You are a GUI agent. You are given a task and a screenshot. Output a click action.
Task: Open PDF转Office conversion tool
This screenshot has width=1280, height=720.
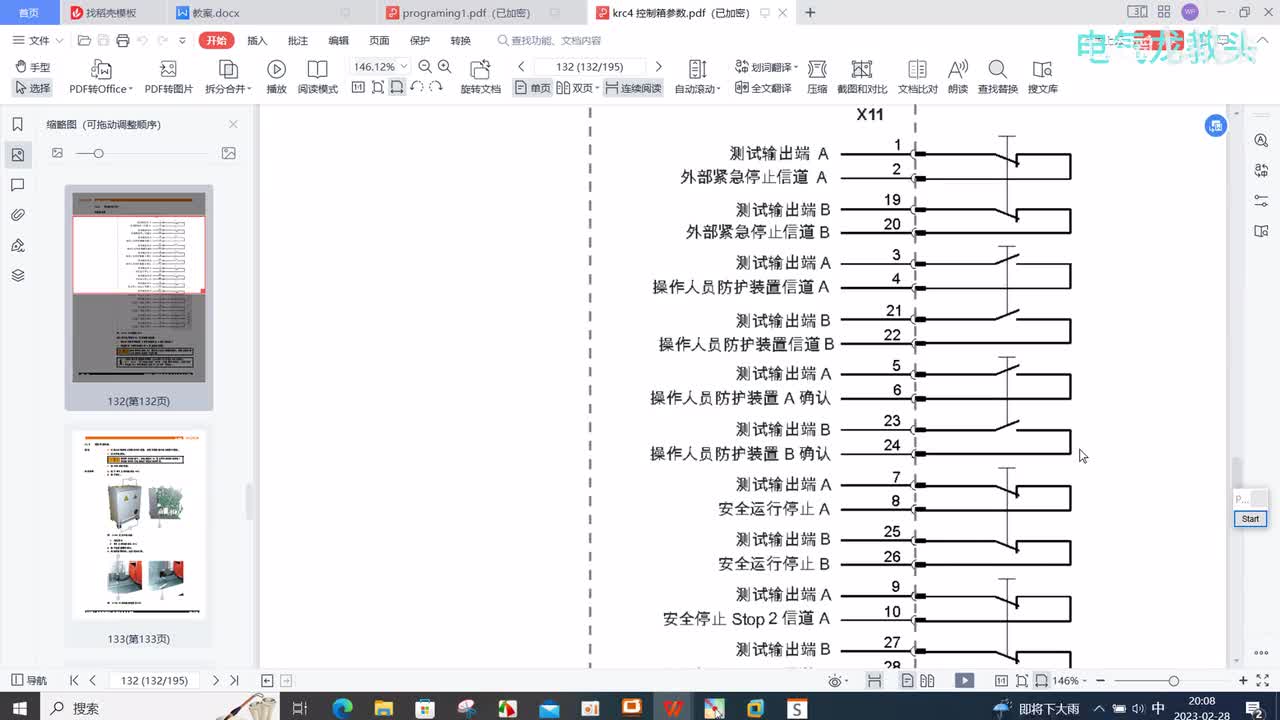pos(101,77)
